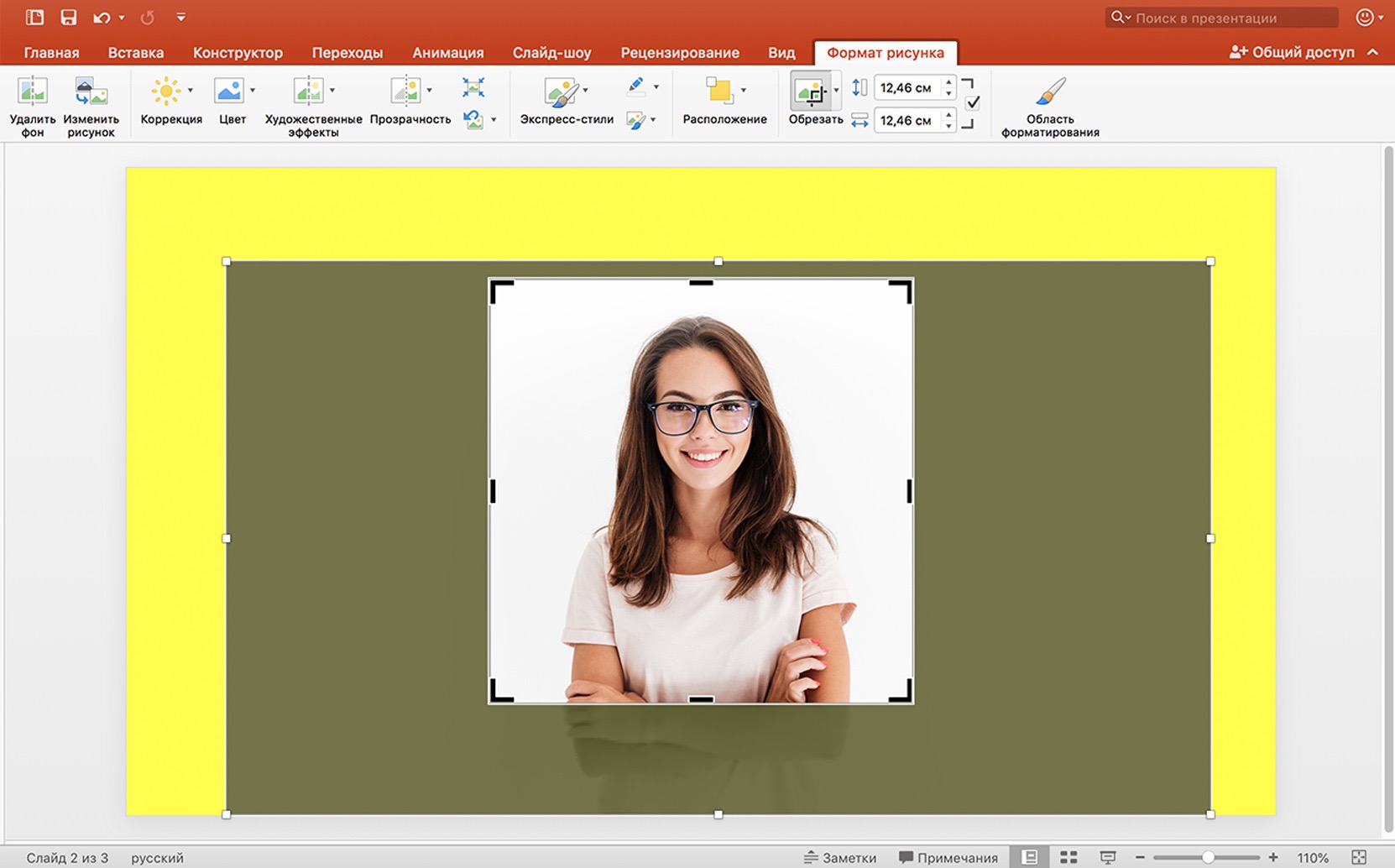Expand the Прозрачность dropdown arrow

(x=430, y=90)
